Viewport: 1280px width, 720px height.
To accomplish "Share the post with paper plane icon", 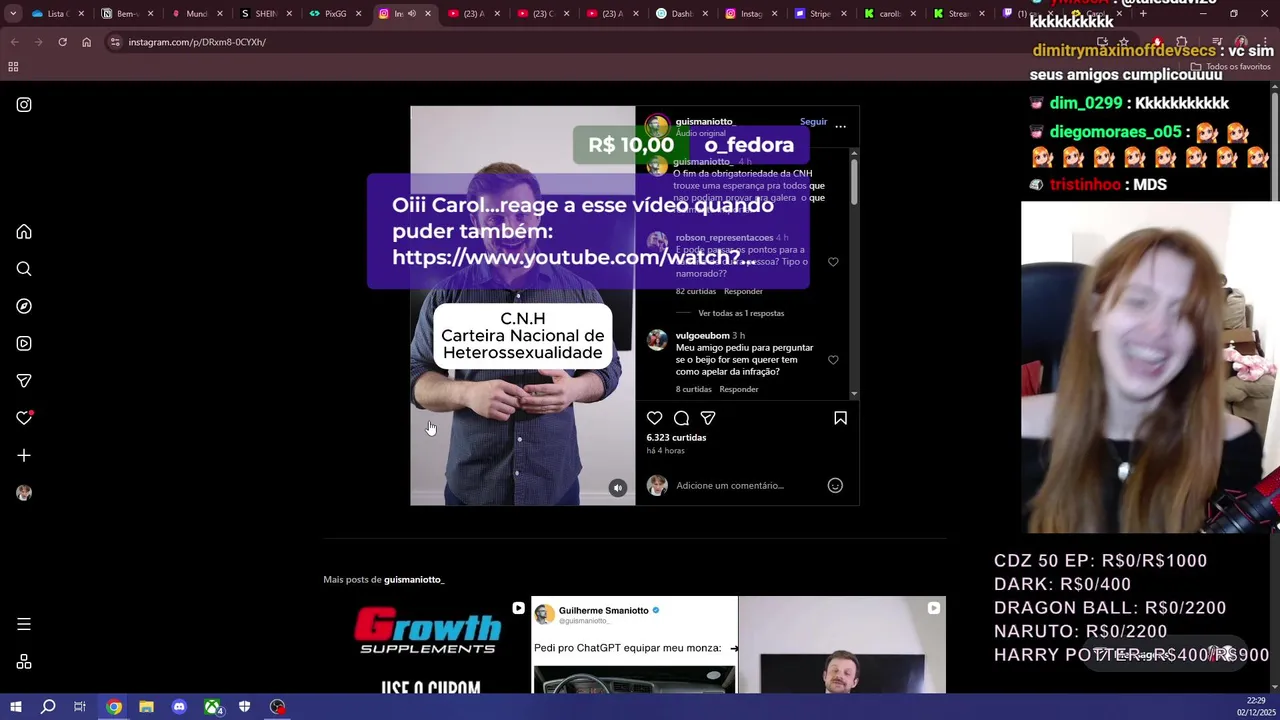I will tap(708, 418).
